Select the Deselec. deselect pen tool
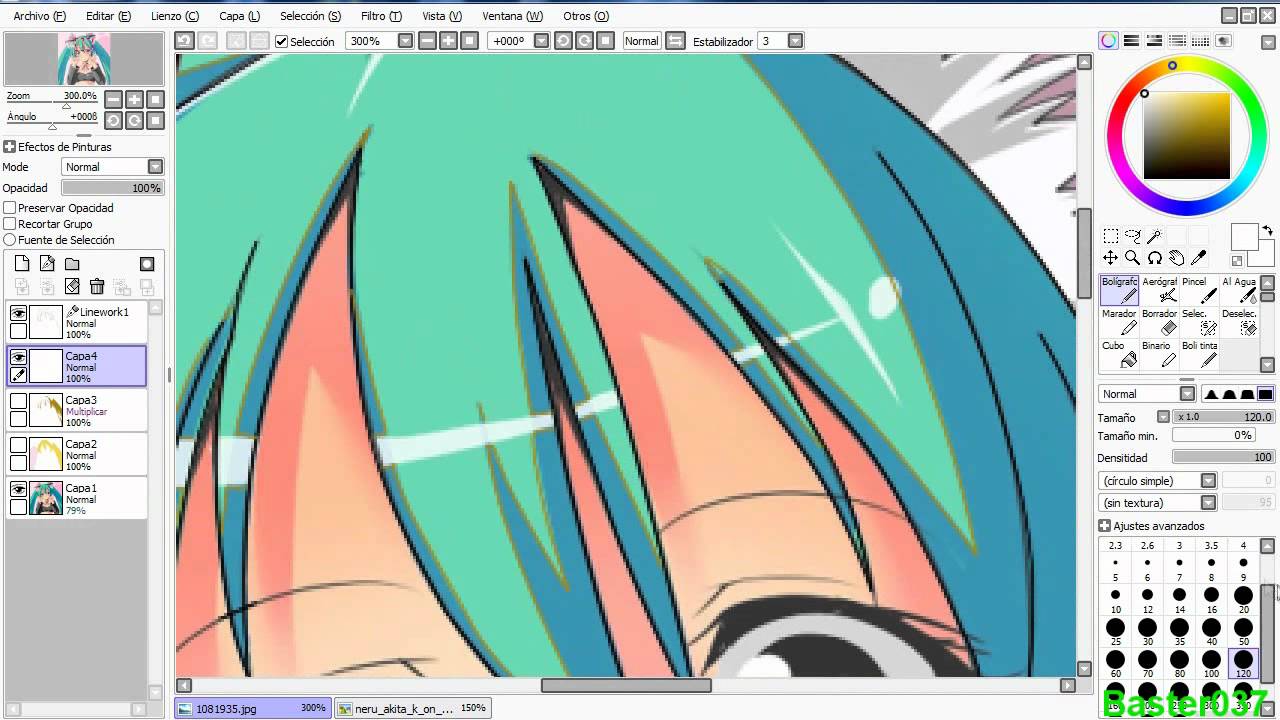 point(1239,322)
